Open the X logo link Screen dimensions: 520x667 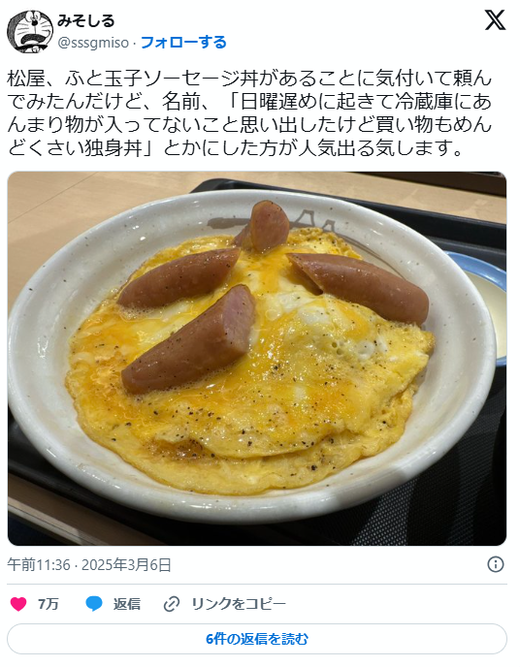(495, 20)
